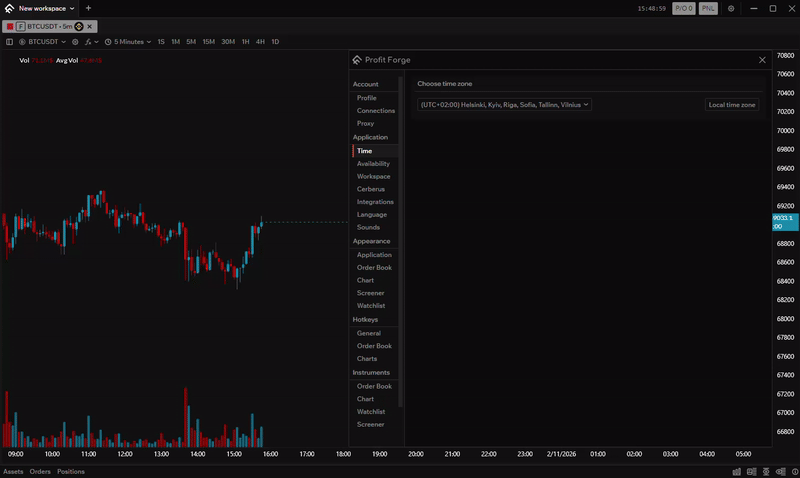Expand the chevron next to the fx icon
800x478 pixels.
click(x=96, y=42)
